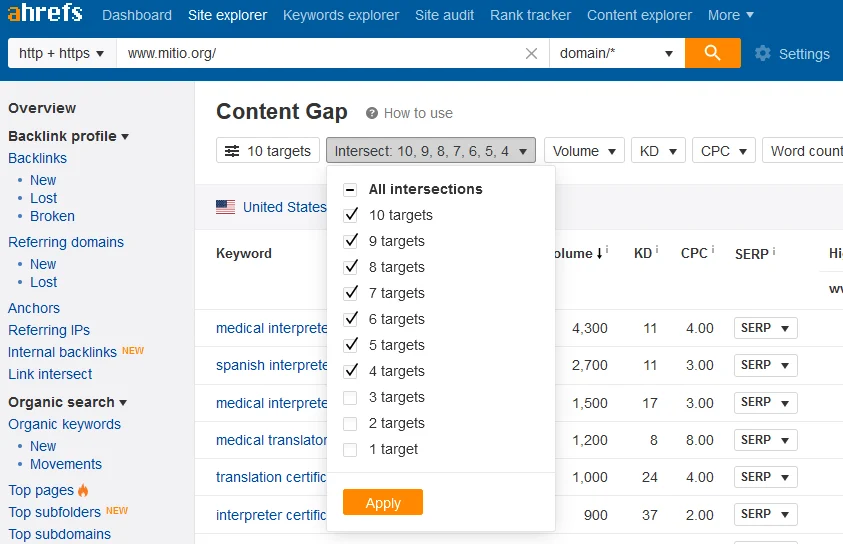Viewport: 843px width, 544px height.
Task: Enable the 1 target checkbox
Action: click(350, 450)
